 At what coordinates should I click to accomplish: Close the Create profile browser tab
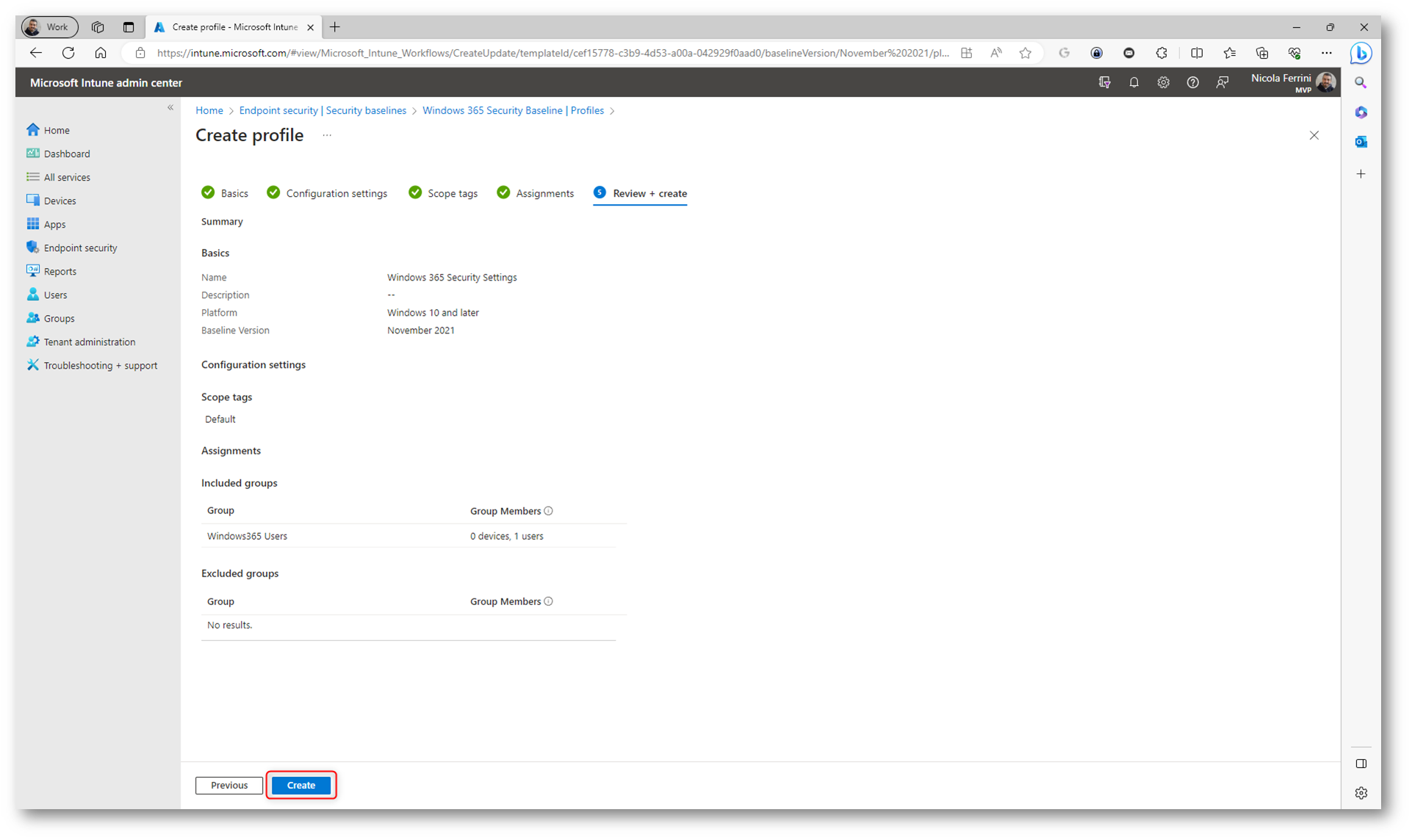click(x=310, y=27)
